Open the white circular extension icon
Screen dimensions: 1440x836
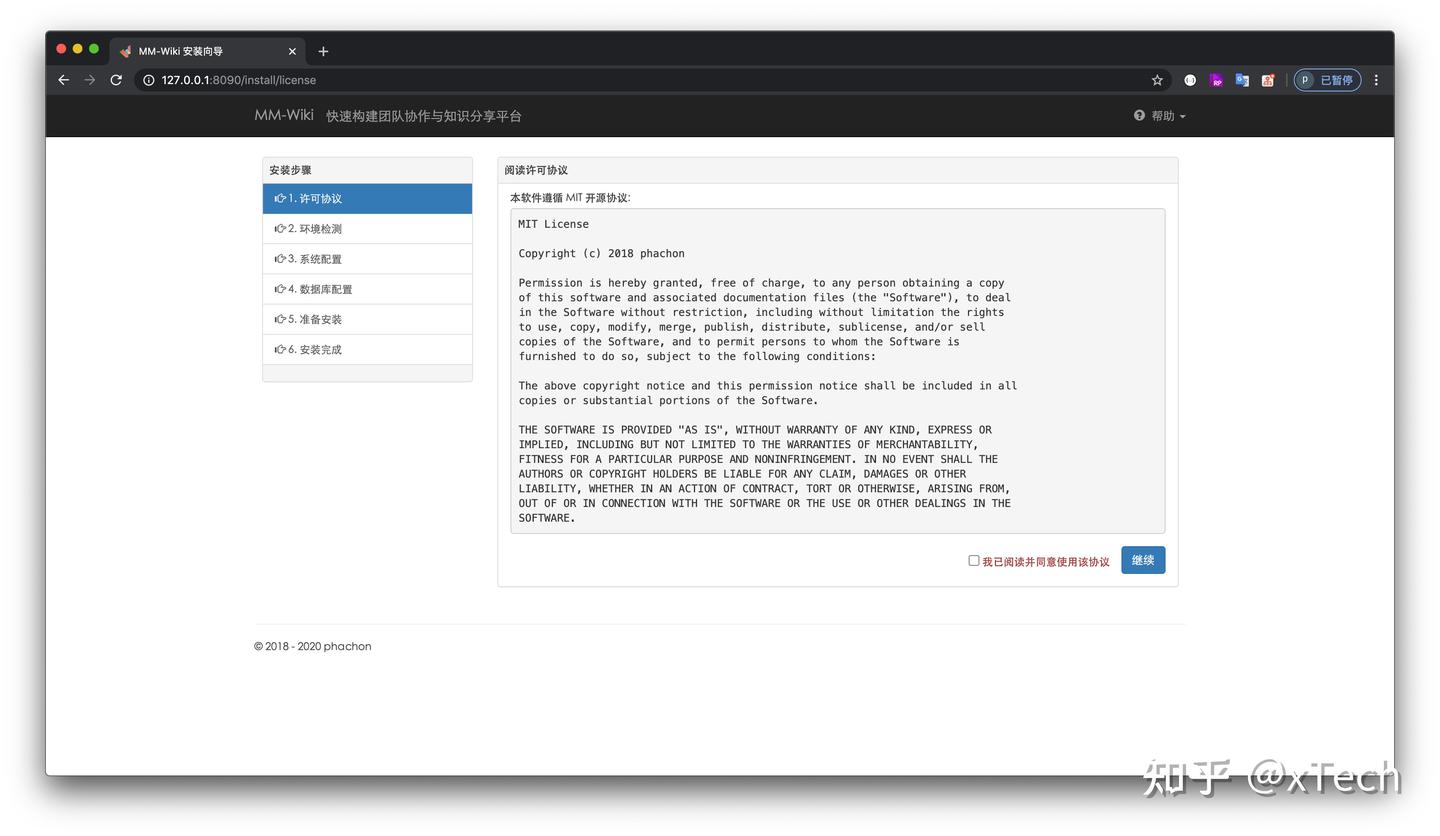(x=1190, y=80)
